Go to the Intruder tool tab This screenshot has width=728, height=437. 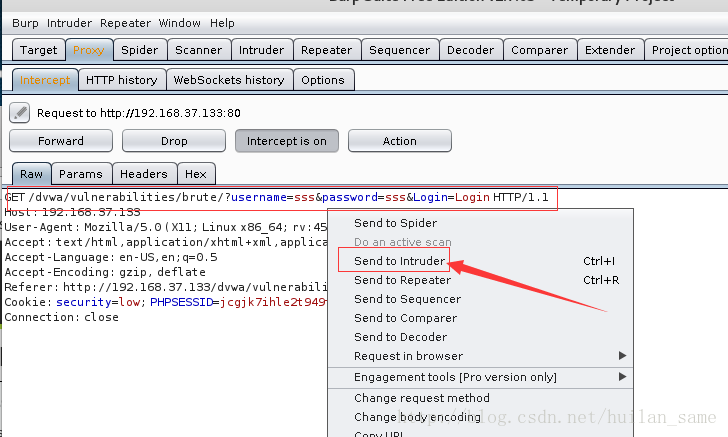coord(261,50)
